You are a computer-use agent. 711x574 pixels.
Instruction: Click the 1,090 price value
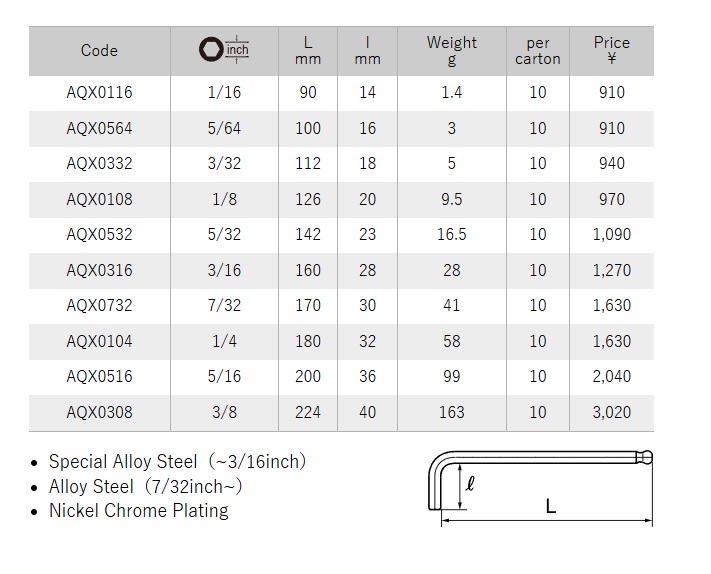click(610, 235)
